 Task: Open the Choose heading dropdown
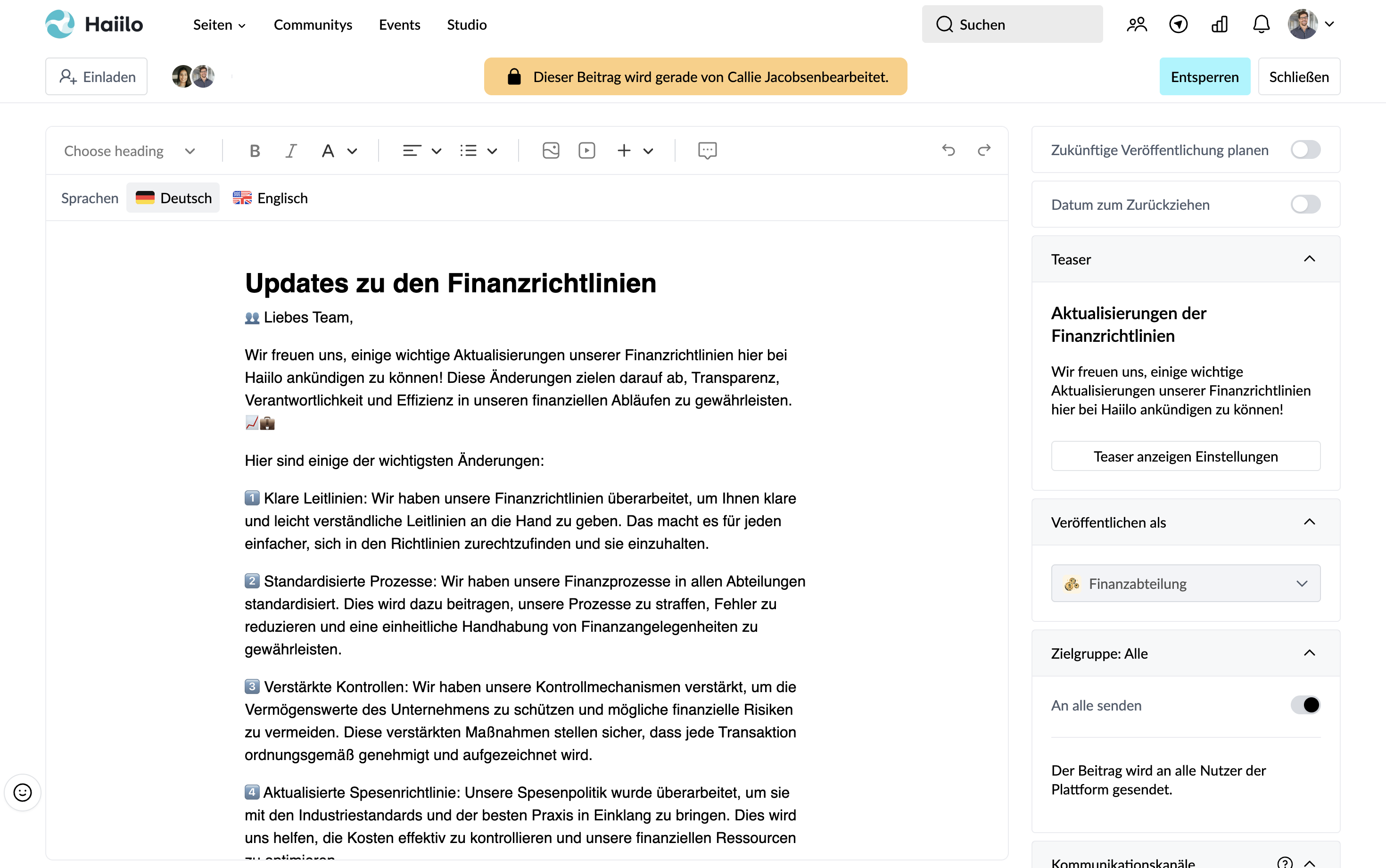click(130, 150)
